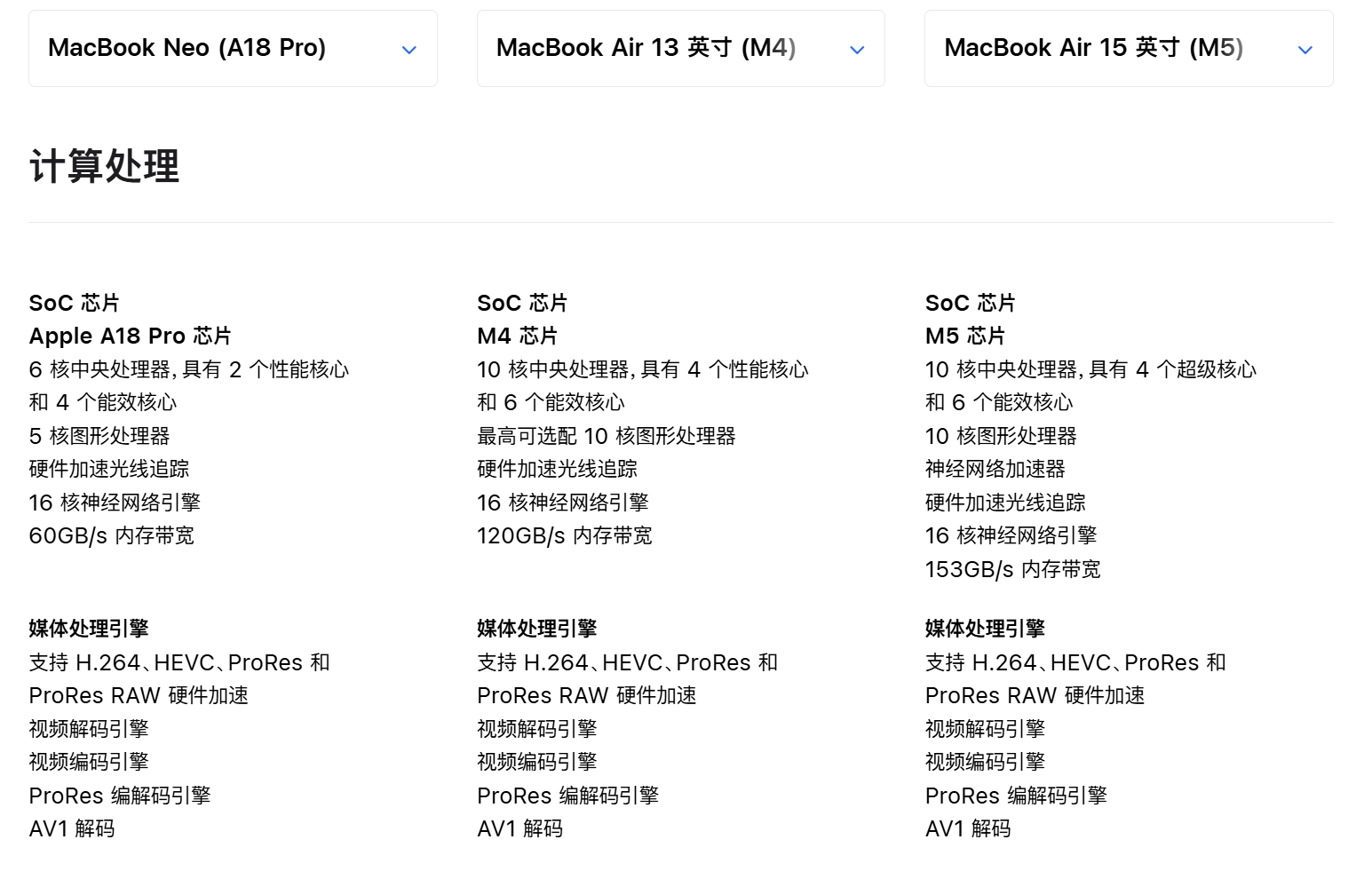Click the 60GB/s 内存带宽 spec line

click(x=112, y=536)
